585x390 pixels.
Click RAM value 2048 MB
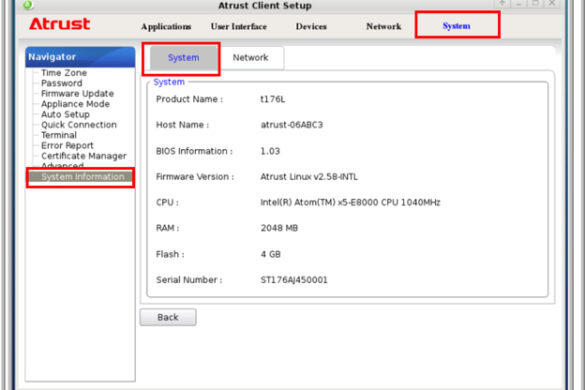click(x=279, y=228)
